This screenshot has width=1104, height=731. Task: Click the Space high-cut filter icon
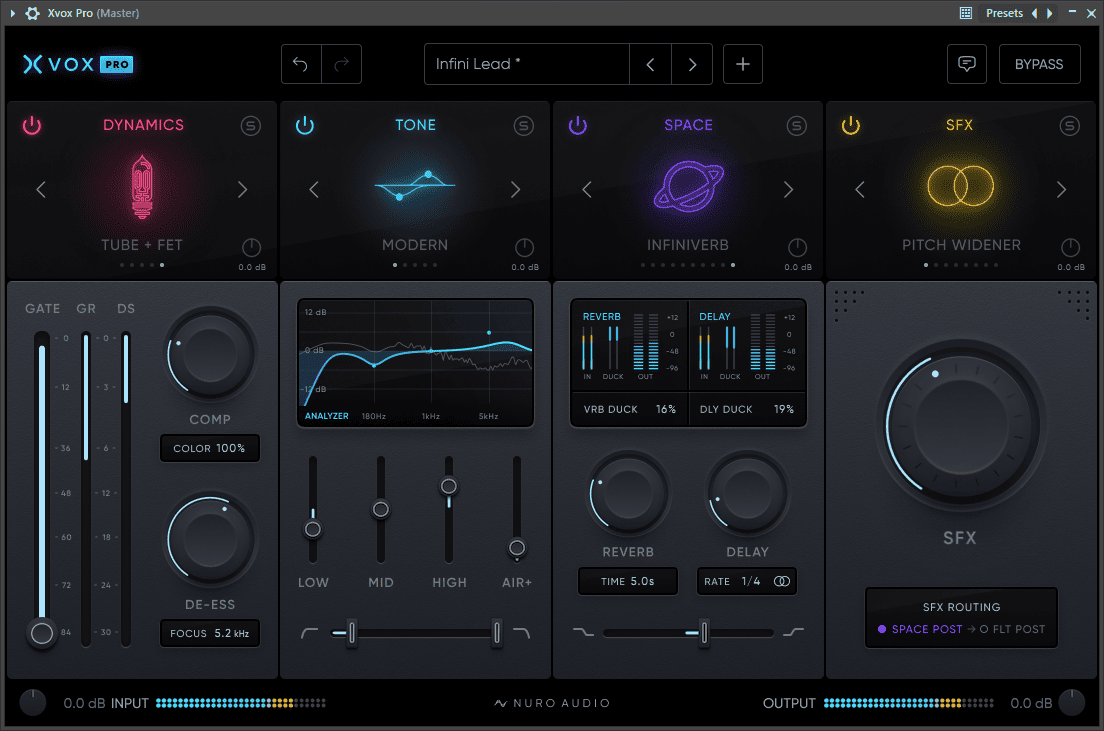793,632
